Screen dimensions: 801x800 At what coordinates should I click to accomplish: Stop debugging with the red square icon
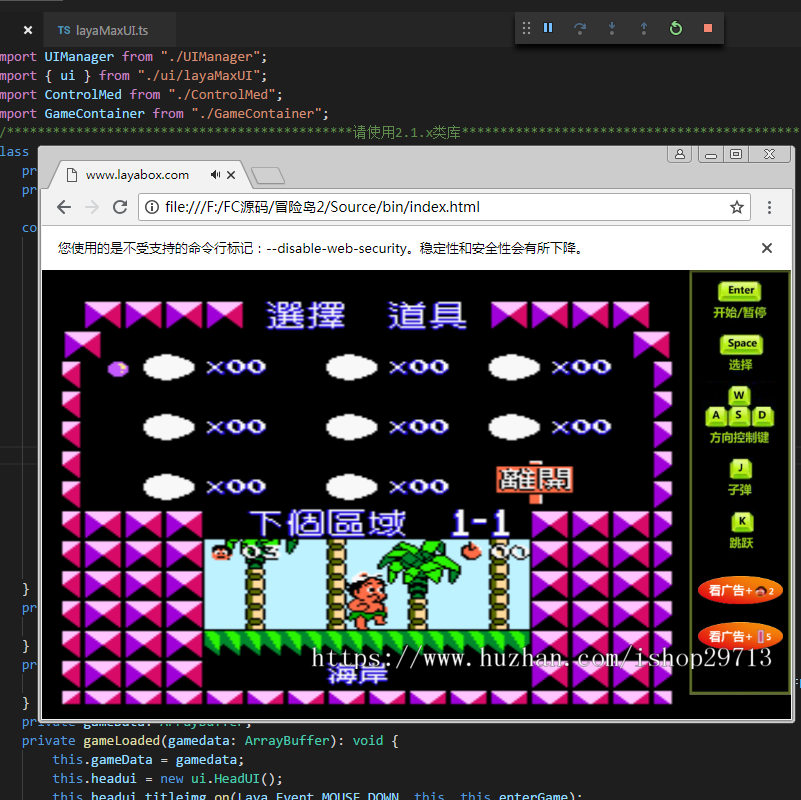708,28
